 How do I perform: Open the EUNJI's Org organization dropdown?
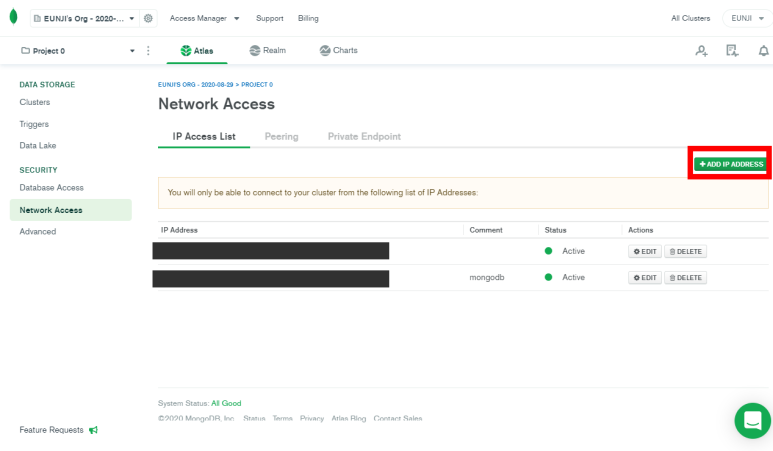(x=85, y=19)
